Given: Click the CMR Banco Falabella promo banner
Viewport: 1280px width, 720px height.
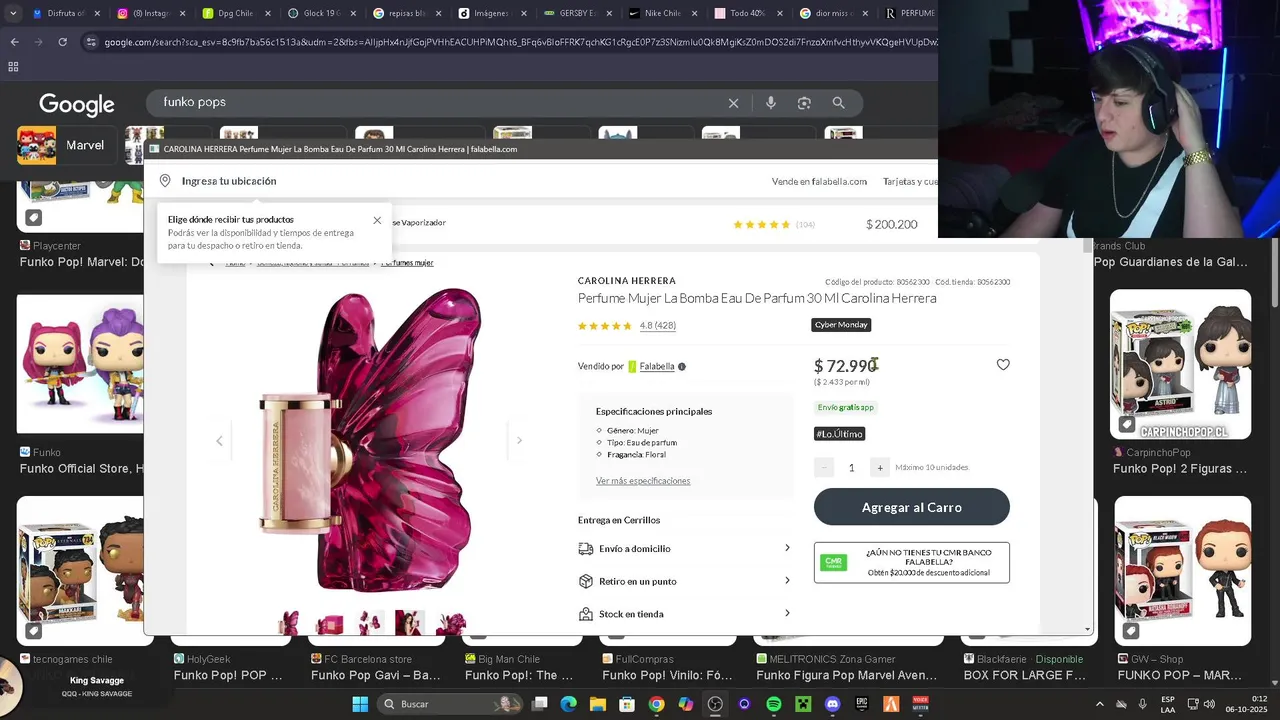Looking at the screenshot, I should 912,562.
